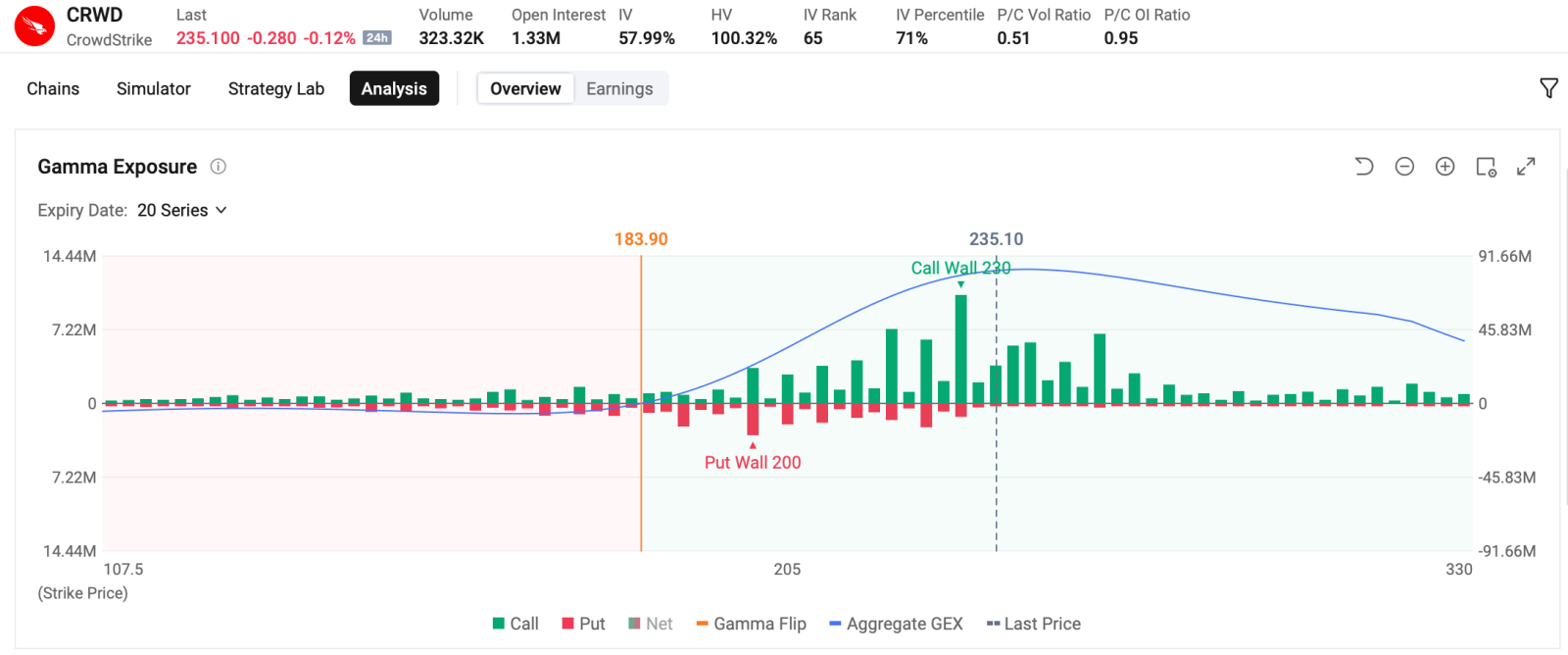Click the Volume value 323.32K
This screenshot has height=655, width=1568.
coord(451,38)
